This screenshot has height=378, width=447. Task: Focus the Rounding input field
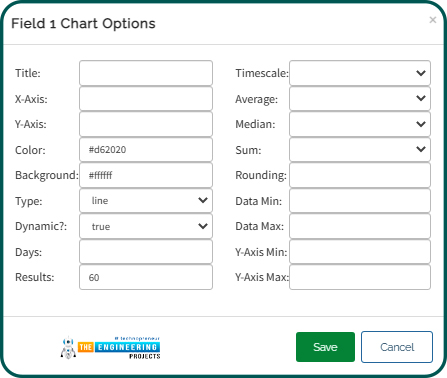click(x=360, y=175)
